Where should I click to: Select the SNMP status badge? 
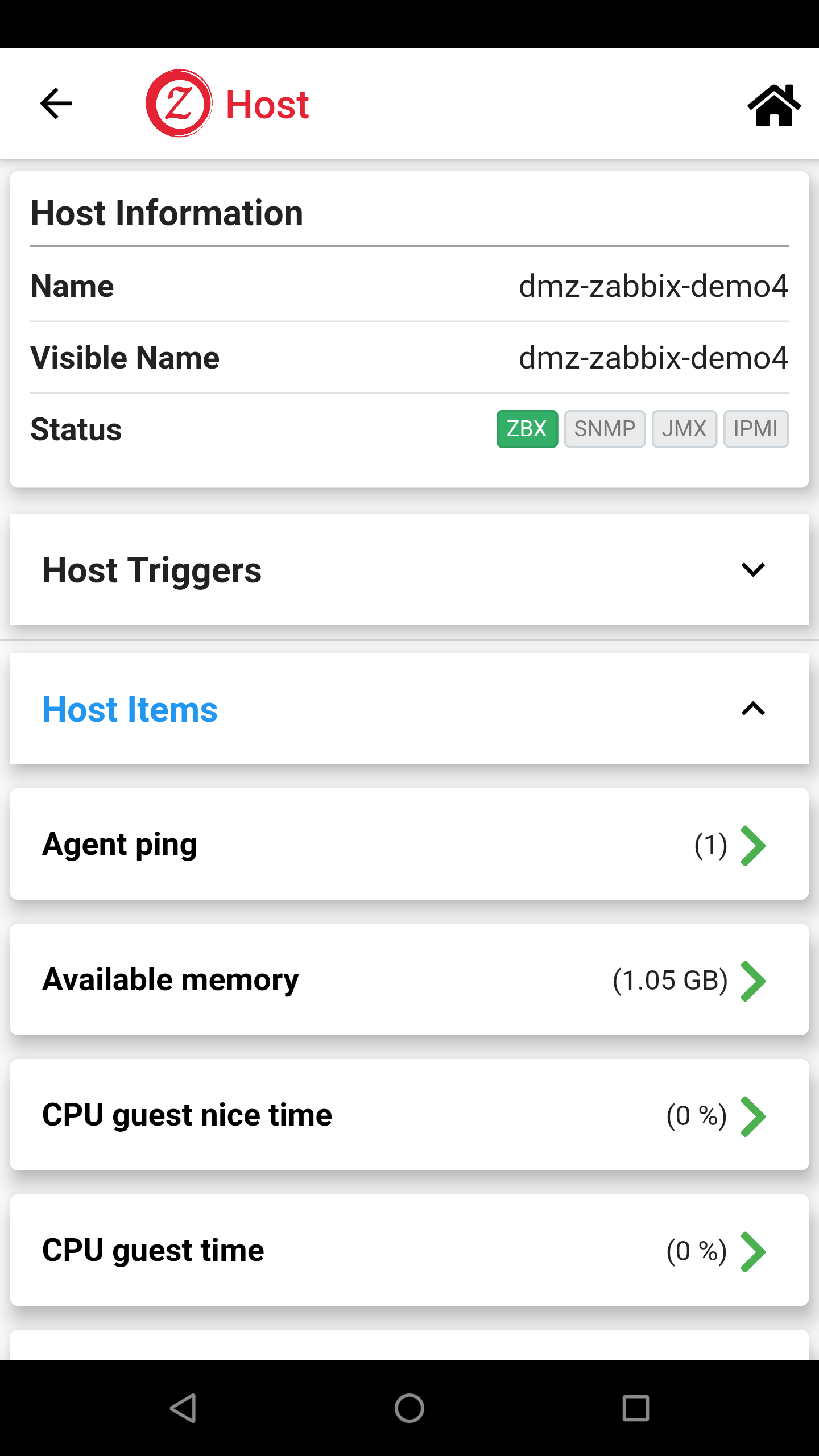[x=605, y=429]
